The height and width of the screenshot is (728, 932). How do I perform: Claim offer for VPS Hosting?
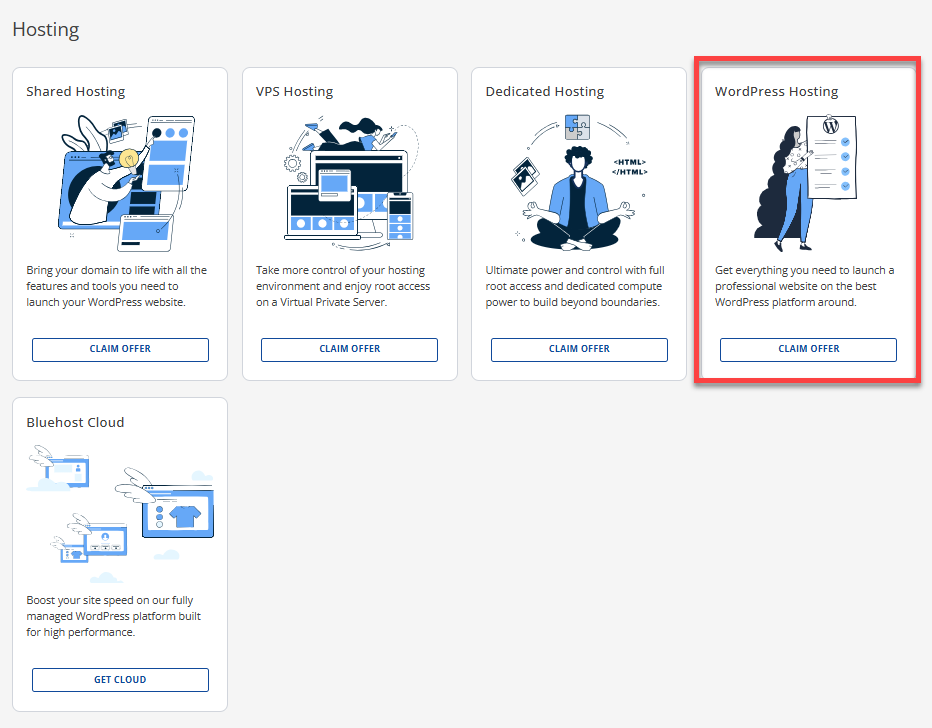point(349,349)
